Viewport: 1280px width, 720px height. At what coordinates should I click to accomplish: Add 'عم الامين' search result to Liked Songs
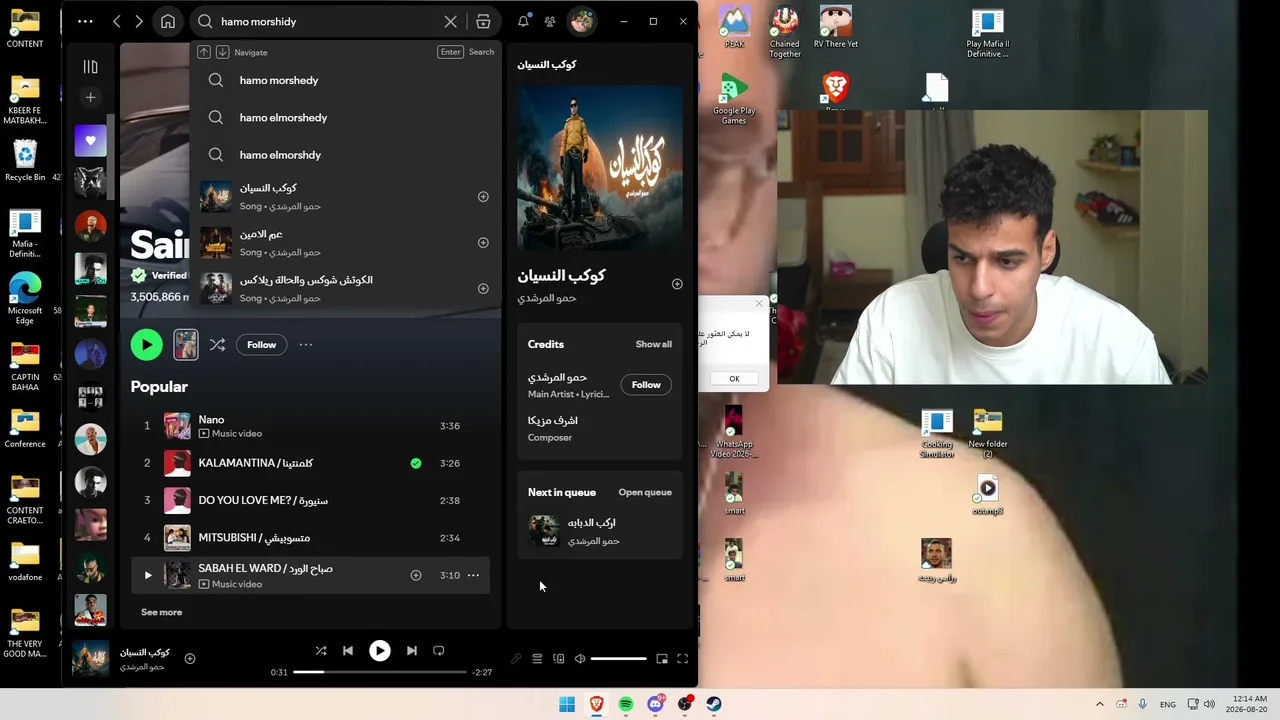tap(483, 243)
